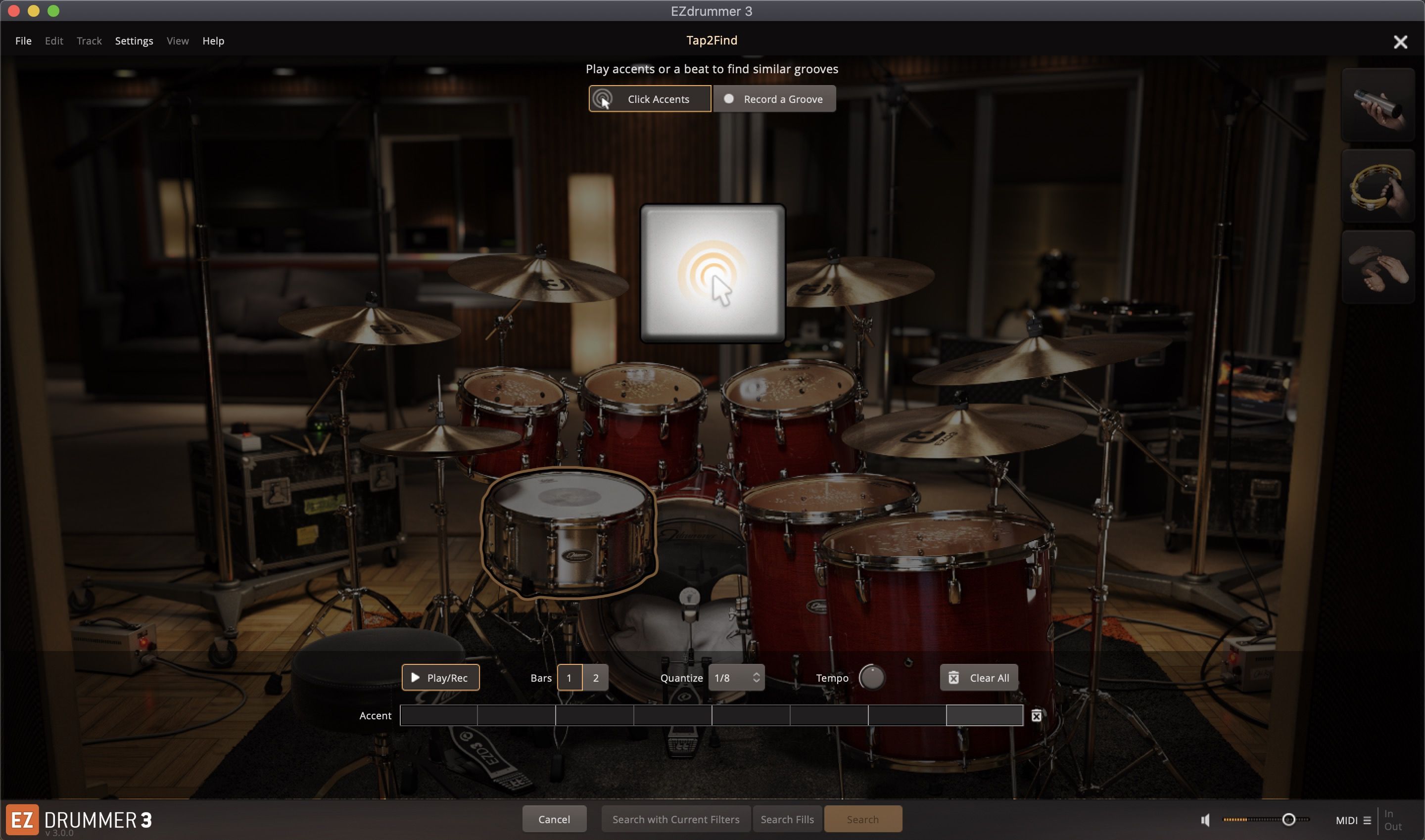The width and height of the screenshot is (1425, 840).
Task: Click the last highlighted Accent grid cell
Action: (x=985, y=715)
